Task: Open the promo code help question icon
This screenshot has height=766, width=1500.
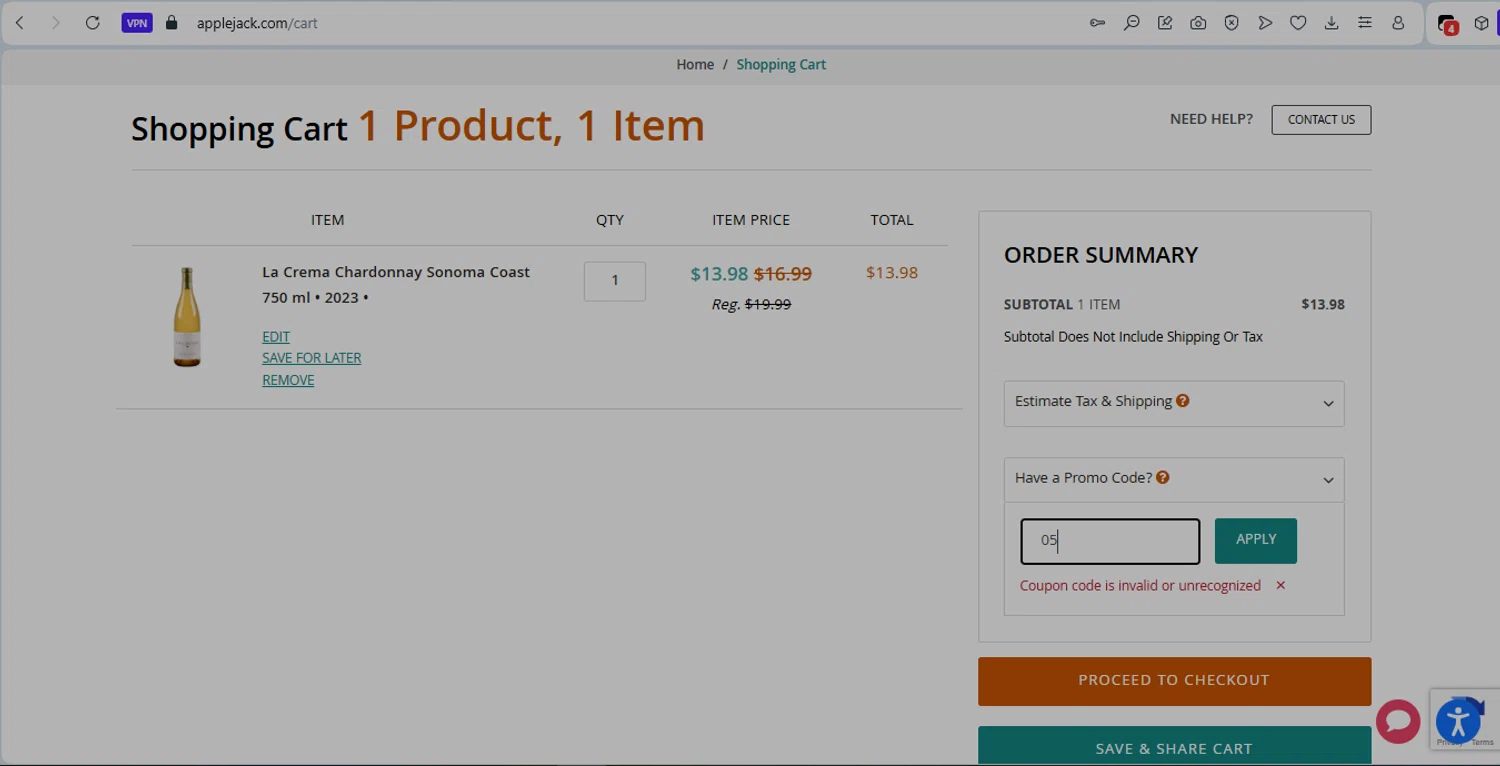Action: [1163, 478]
